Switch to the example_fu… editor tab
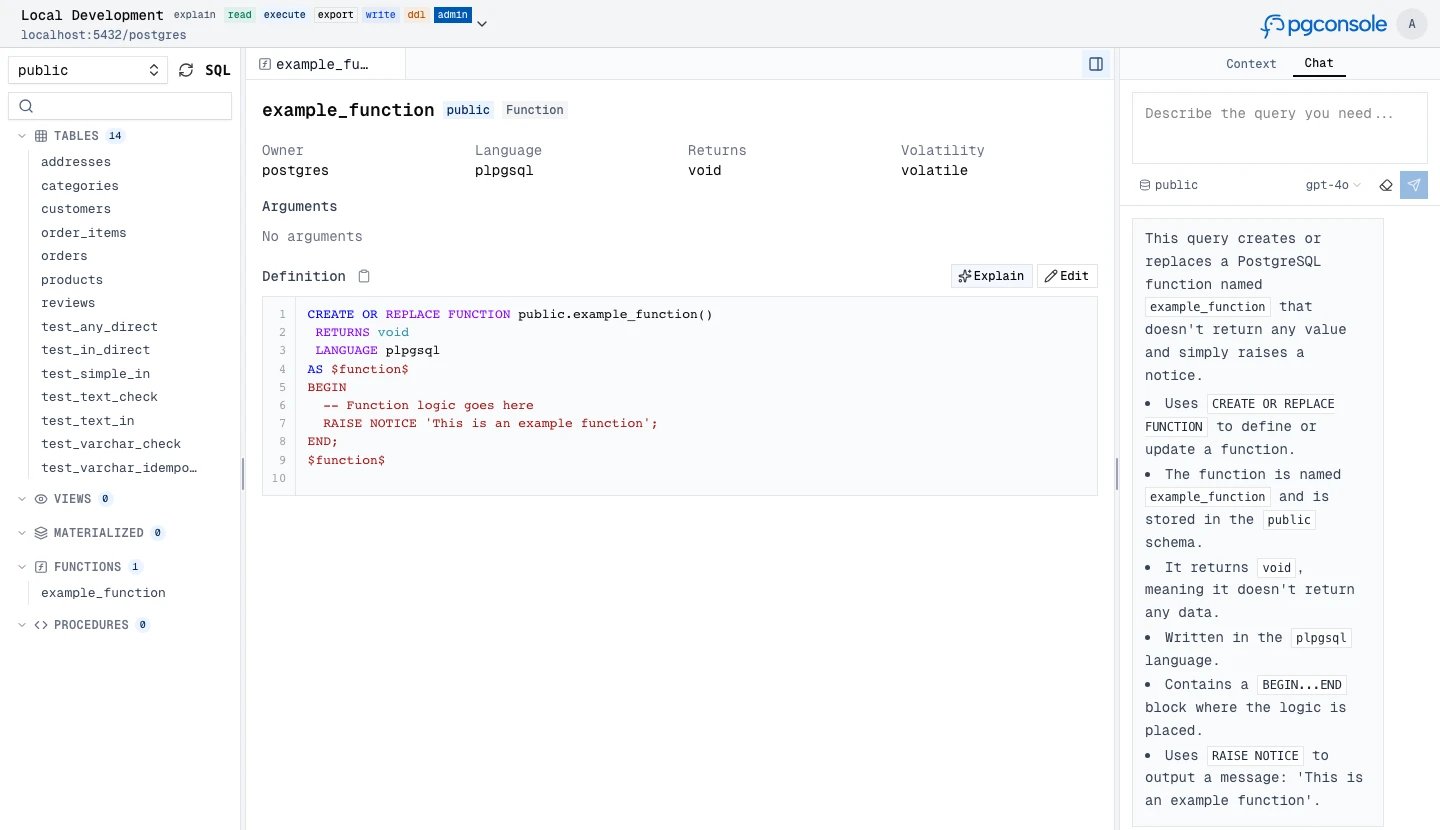Image resolution: width=1440 pixels, height=830 pixels. click(325, 64)
